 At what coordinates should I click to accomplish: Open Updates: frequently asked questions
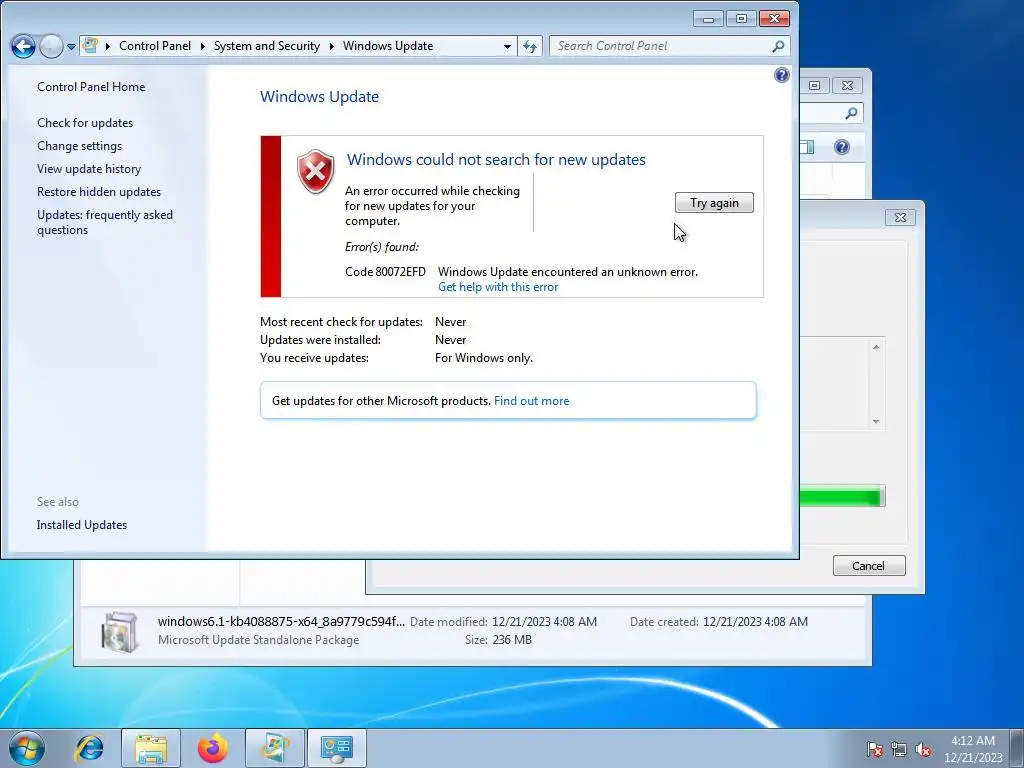click(x=104, y=222)
